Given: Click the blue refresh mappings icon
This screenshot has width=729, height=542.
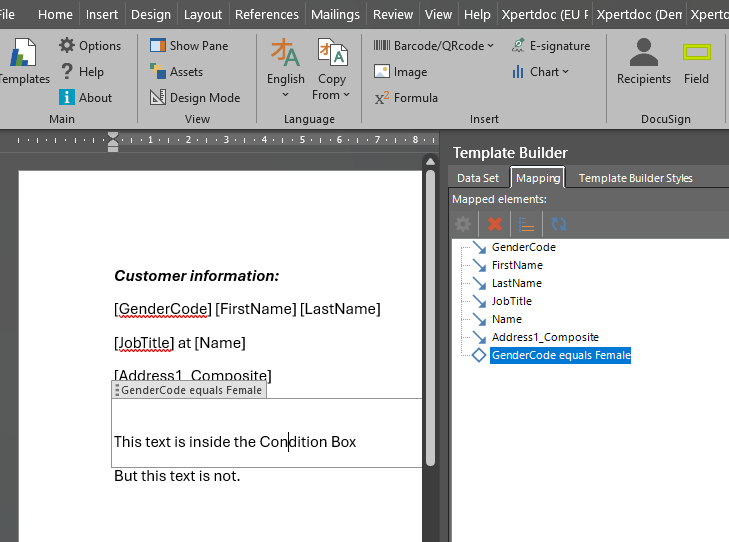Looking at the screenshot, I should pos(559,224).
